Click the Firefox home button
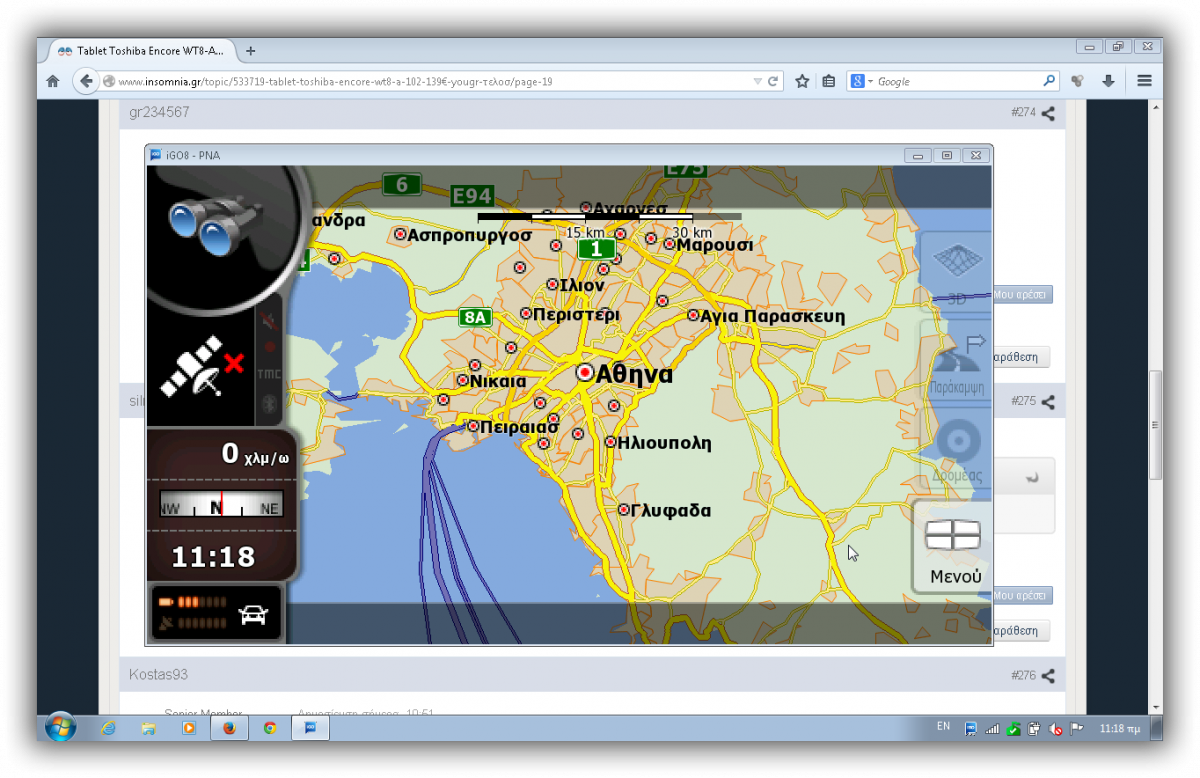1200x778 pixels. (x=53, y=81)
